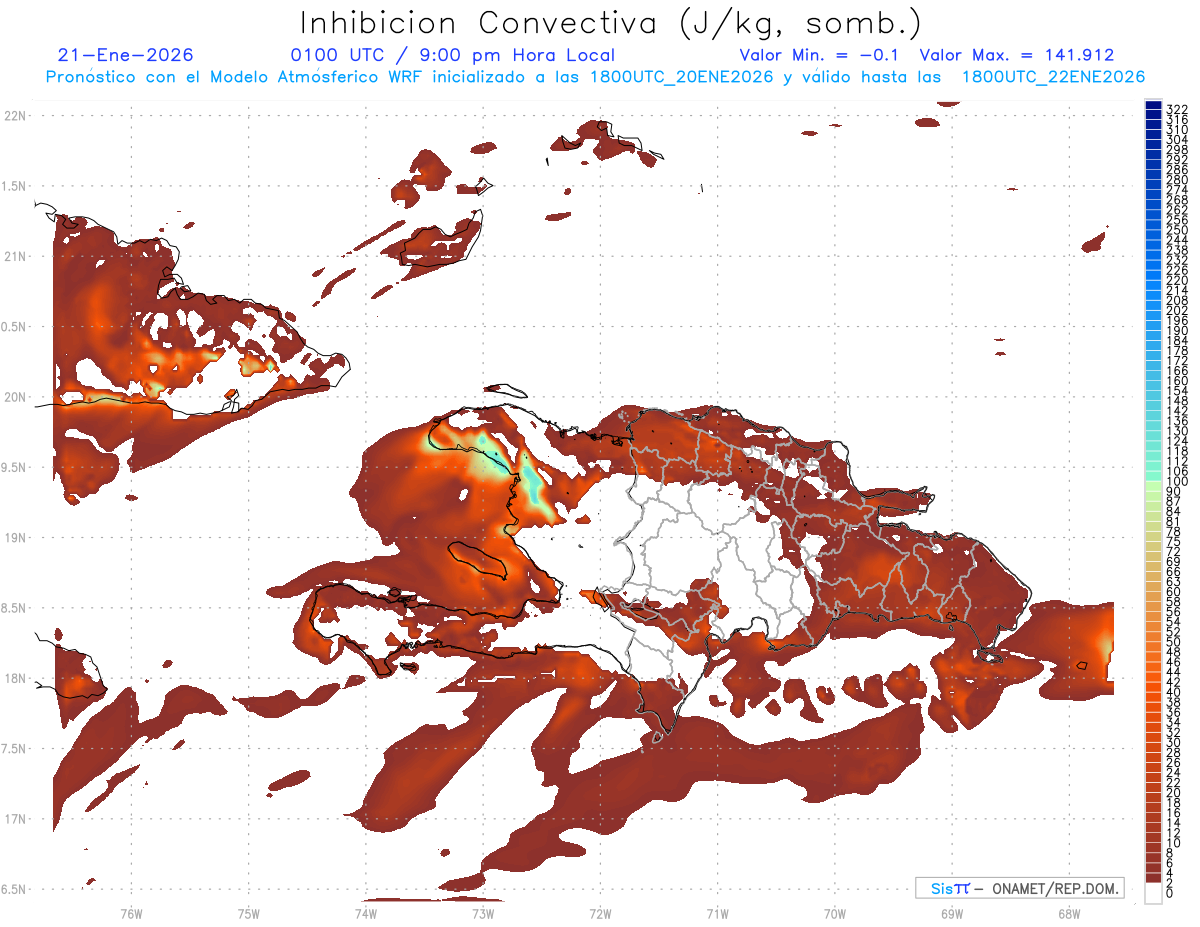Click the '72W' longitude label
Screen dimensions: 1200x927
pyautogui.click(x=600, y=914)
